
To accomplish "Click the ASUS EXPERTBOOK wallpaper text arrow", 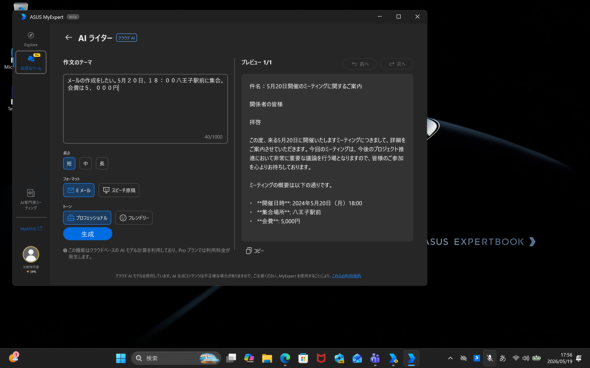I will click(532, 242).
